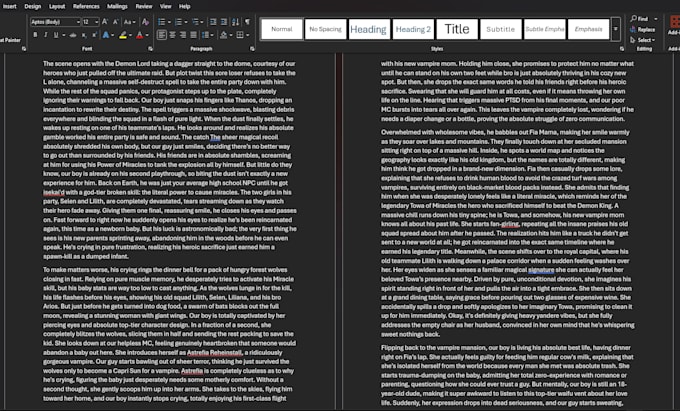
Task: Decrease font size with the smaller A icon
Action: tap(115, 22)
